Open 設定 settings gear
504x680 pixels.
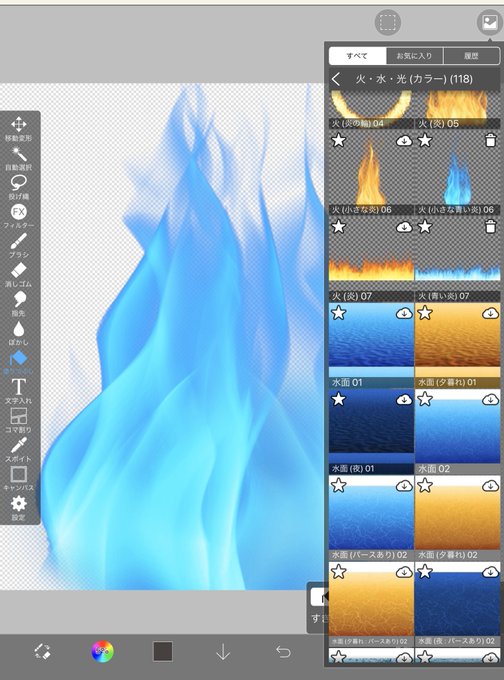pos(18,508)
